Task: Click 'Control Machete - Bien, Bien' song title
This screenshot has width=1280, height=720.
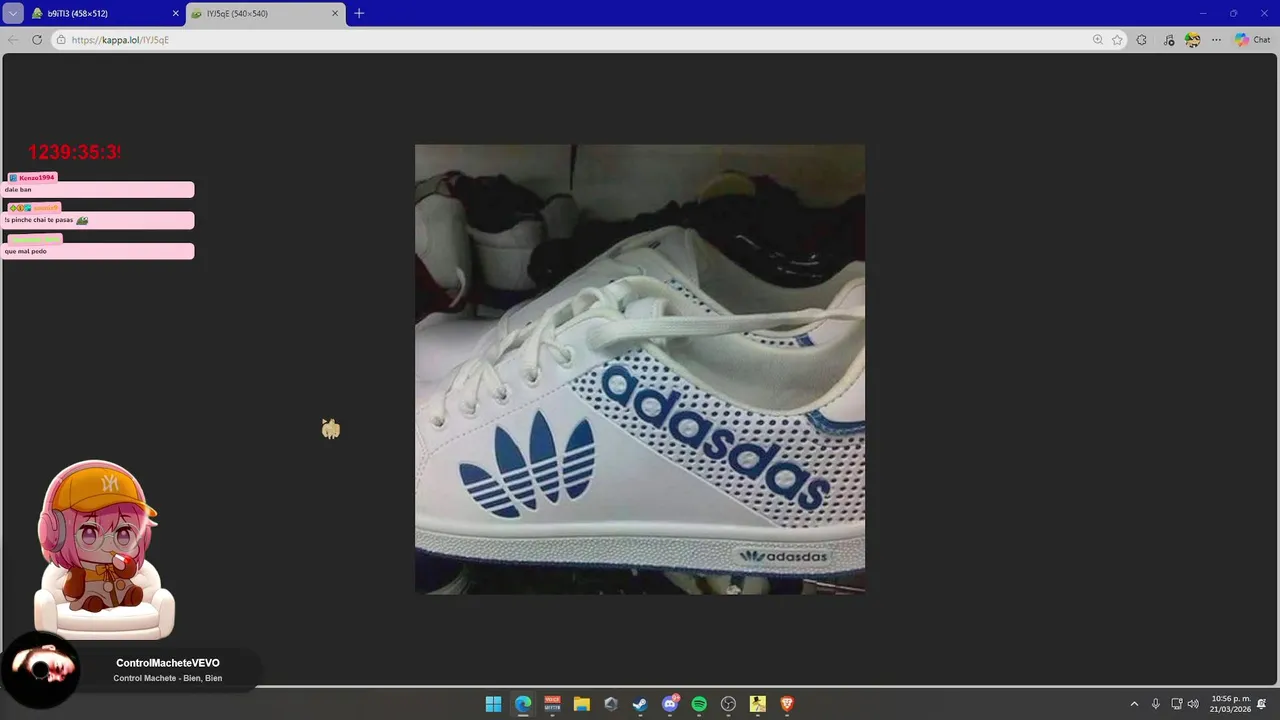Action: [168, 678]
